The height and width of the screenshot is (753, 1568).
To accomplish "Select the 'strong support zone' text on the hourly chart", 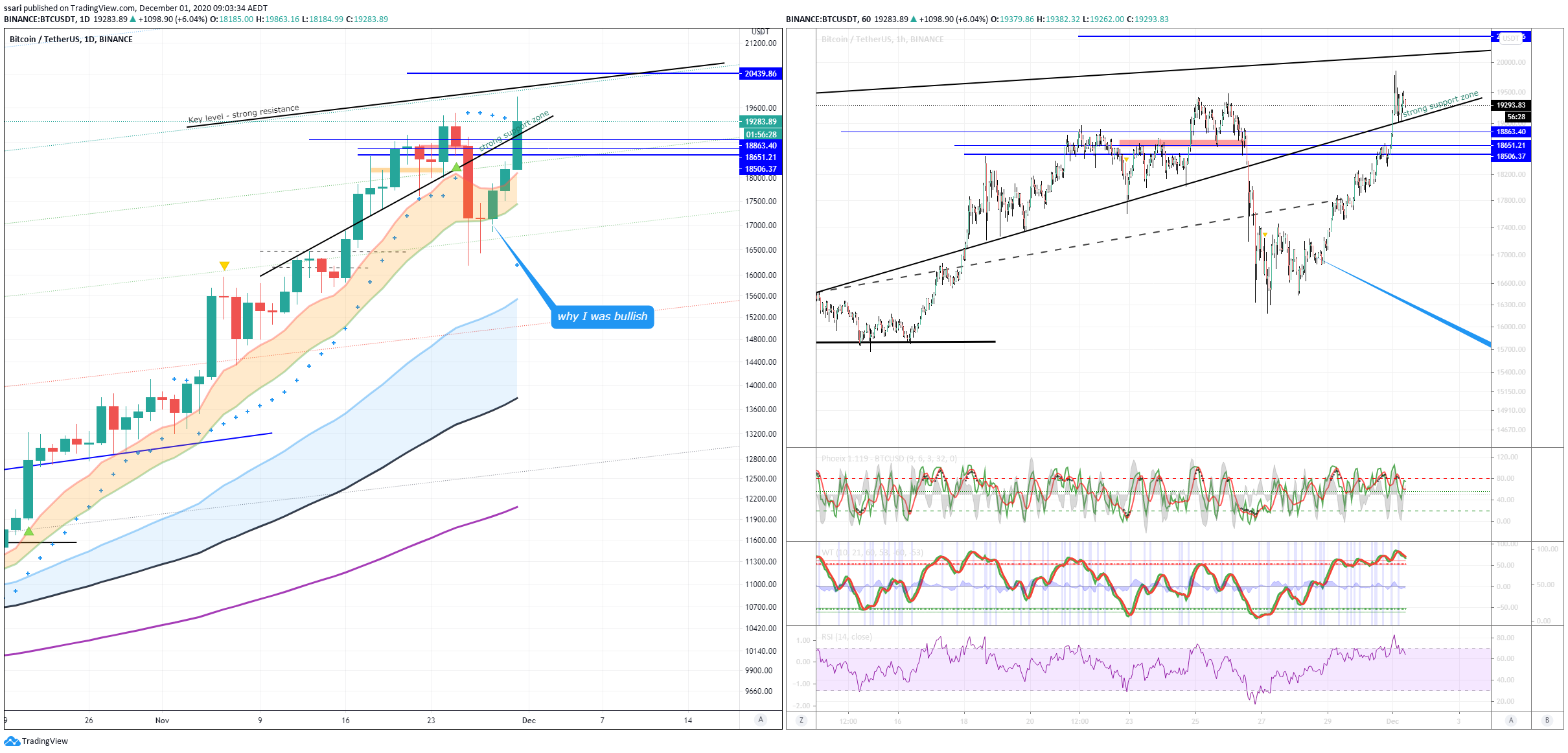I will click(x=1441, y=103).
